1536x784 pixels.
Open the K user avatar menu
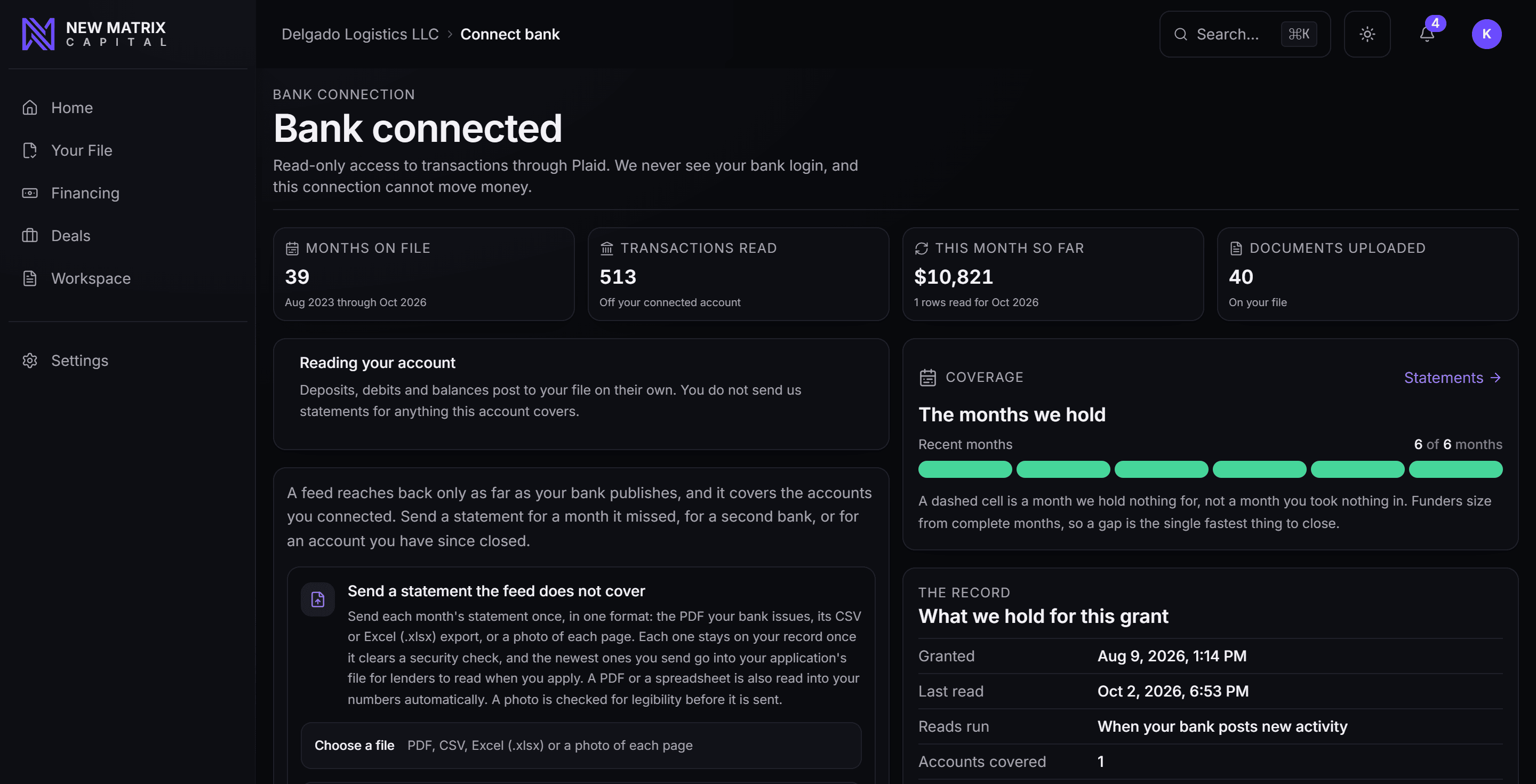[x=1486, y=34]
